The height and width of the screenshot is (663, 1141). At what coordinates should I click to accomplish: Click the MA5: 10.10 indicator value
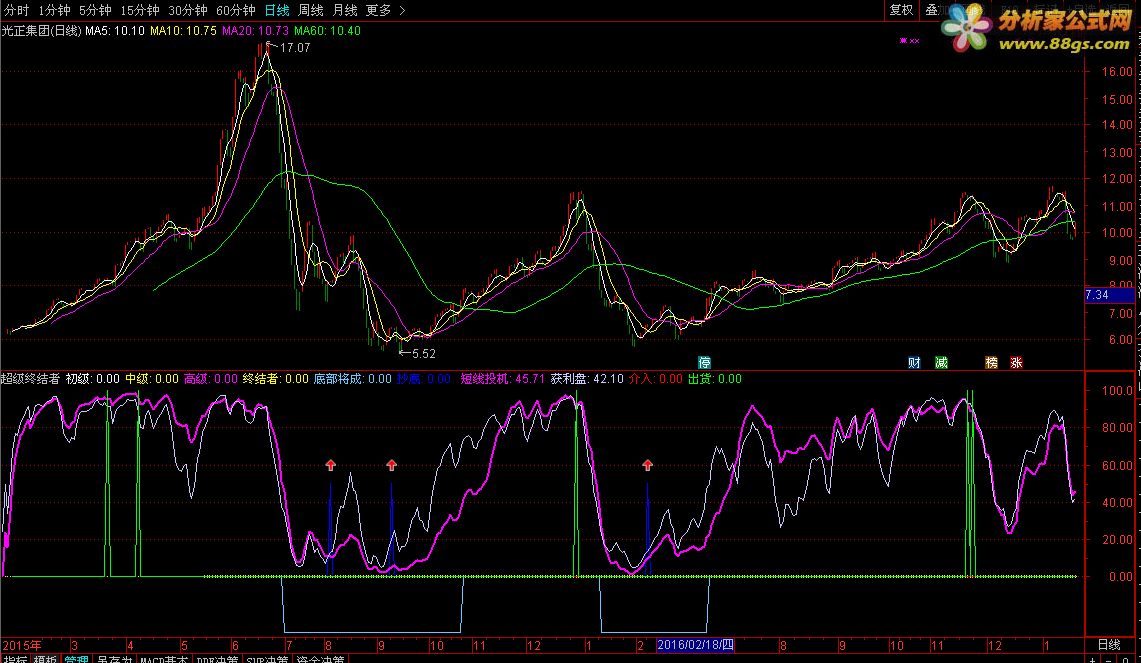click(x=115, y=31)
